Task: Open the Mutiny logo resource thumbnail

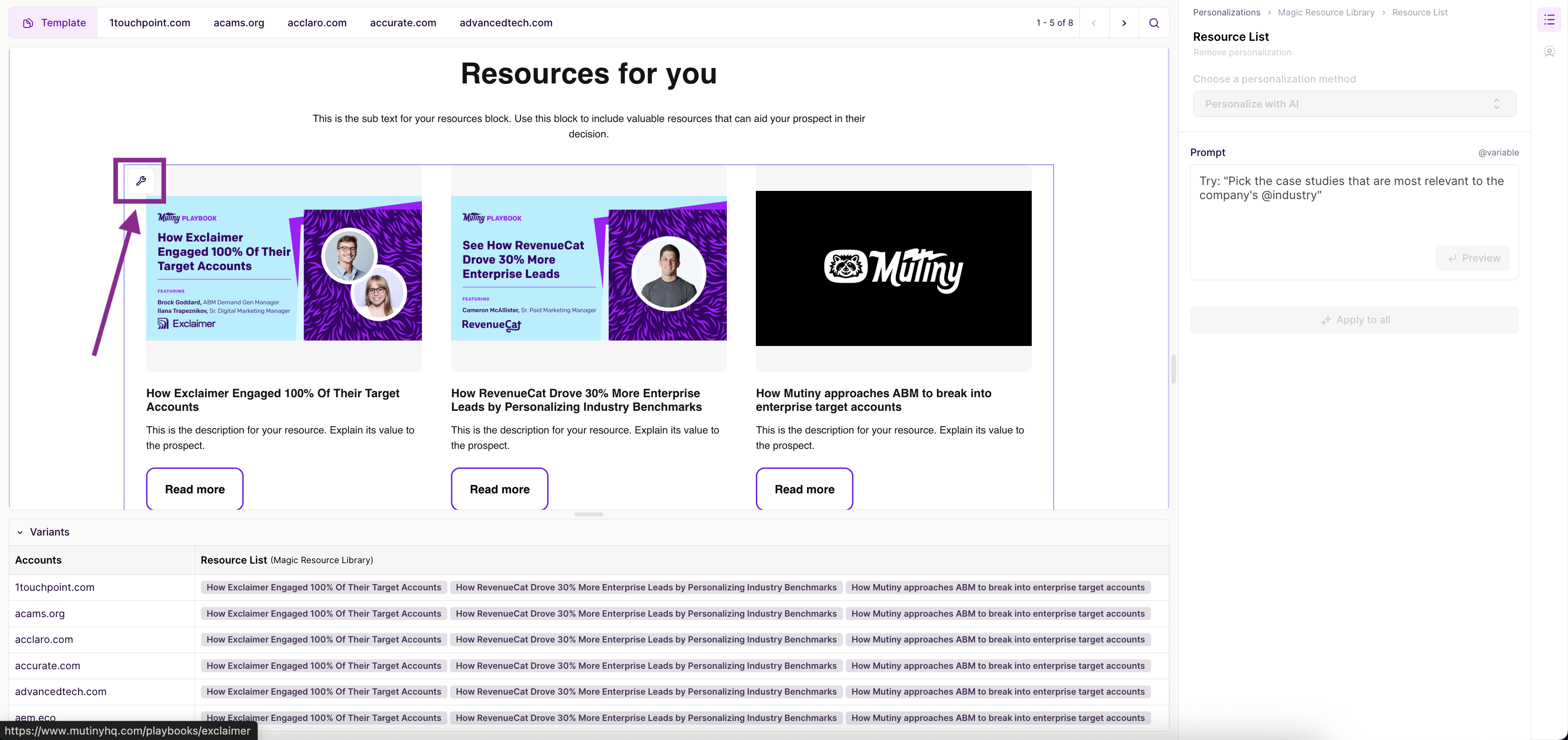Action: (x=893, y=268)
